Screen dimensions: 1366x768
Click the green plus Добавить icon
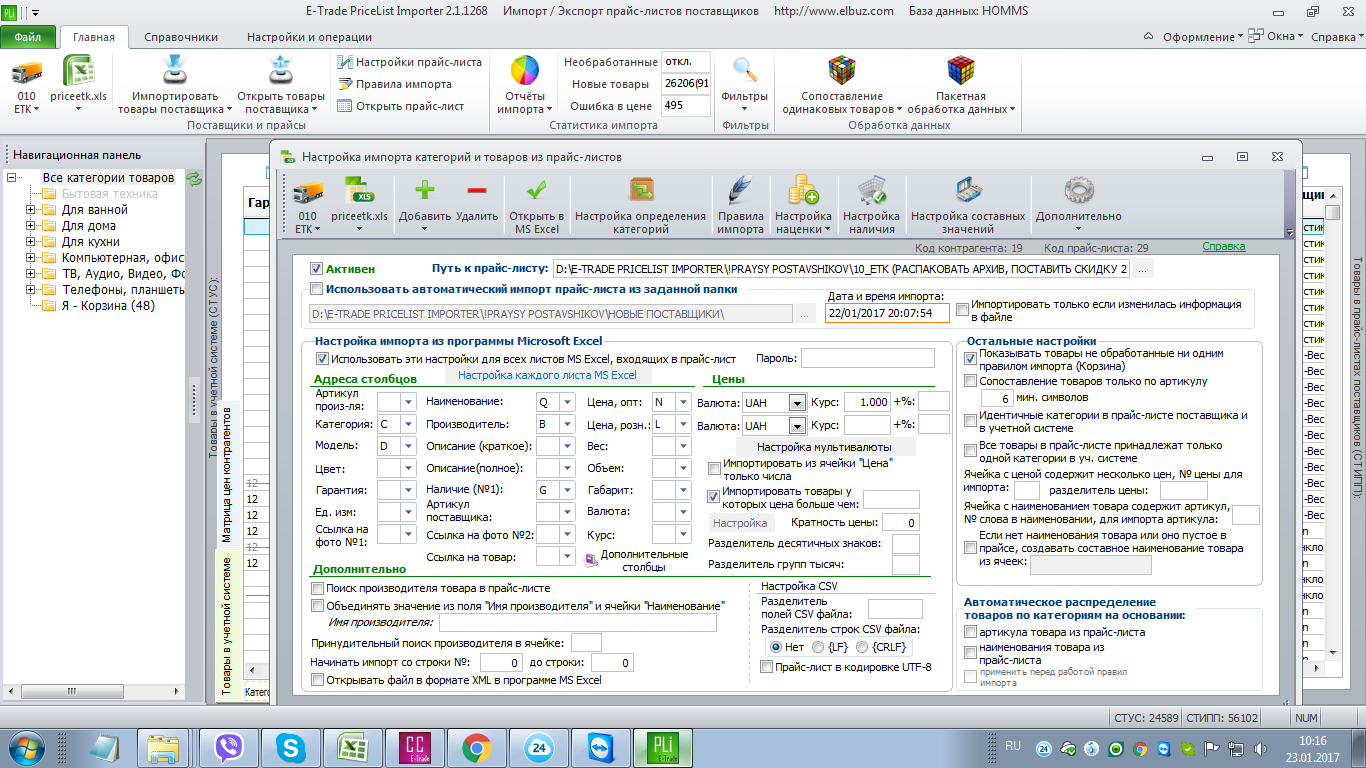point(425,190)
